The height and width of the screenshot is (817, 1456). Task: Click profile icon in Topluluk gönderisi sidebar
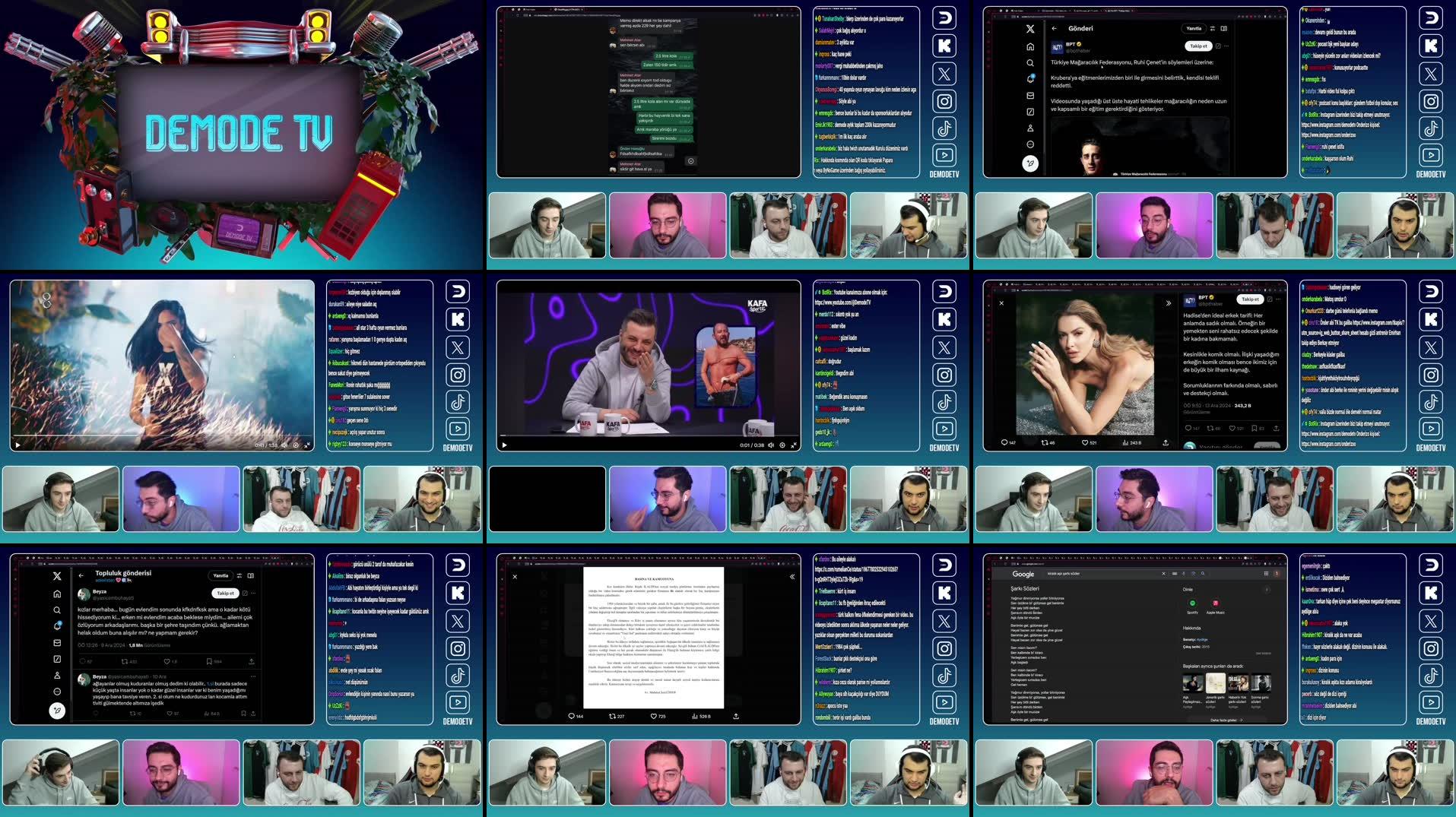coord(57,675)
